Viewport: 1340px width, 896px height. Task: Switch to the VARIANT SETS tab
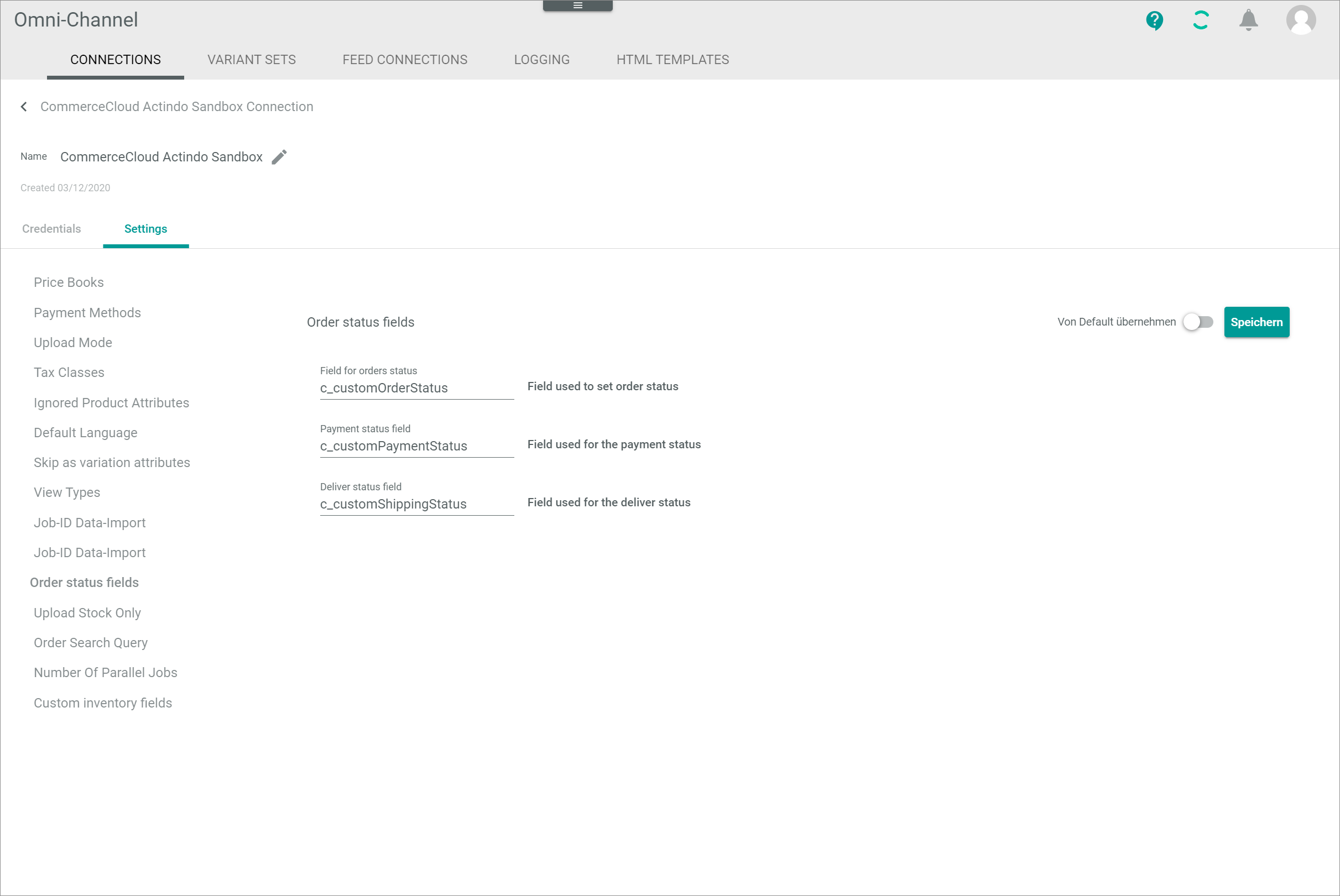(x=252, y=60)
